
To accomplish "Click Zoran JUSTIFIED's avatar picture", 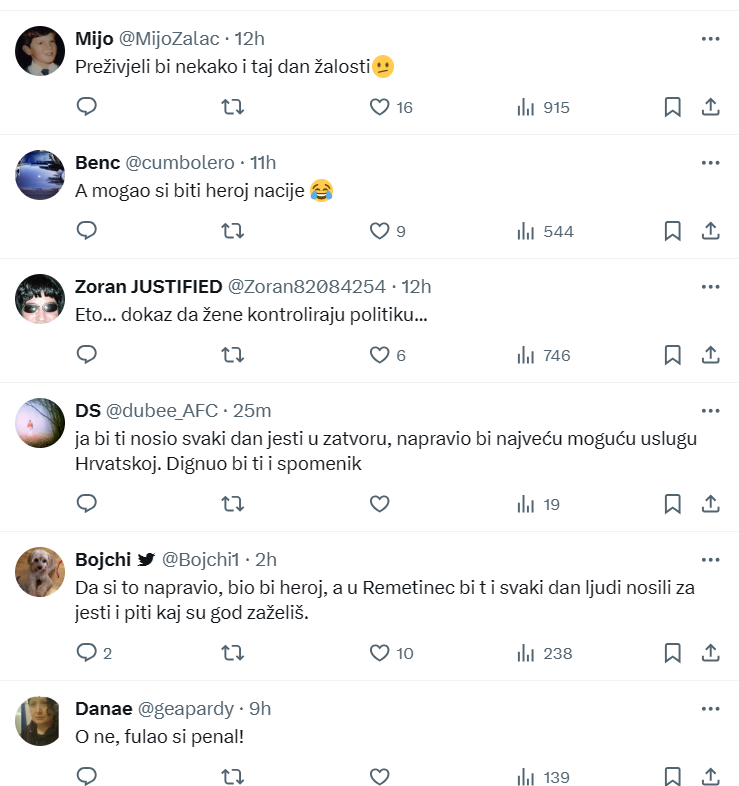I will [x=40, y=299].
